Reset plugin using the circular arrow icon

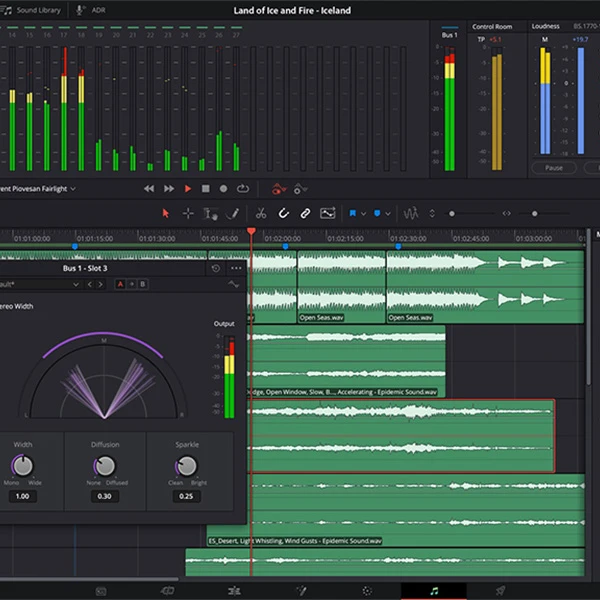pyautogui.click(x=216, y=268)
